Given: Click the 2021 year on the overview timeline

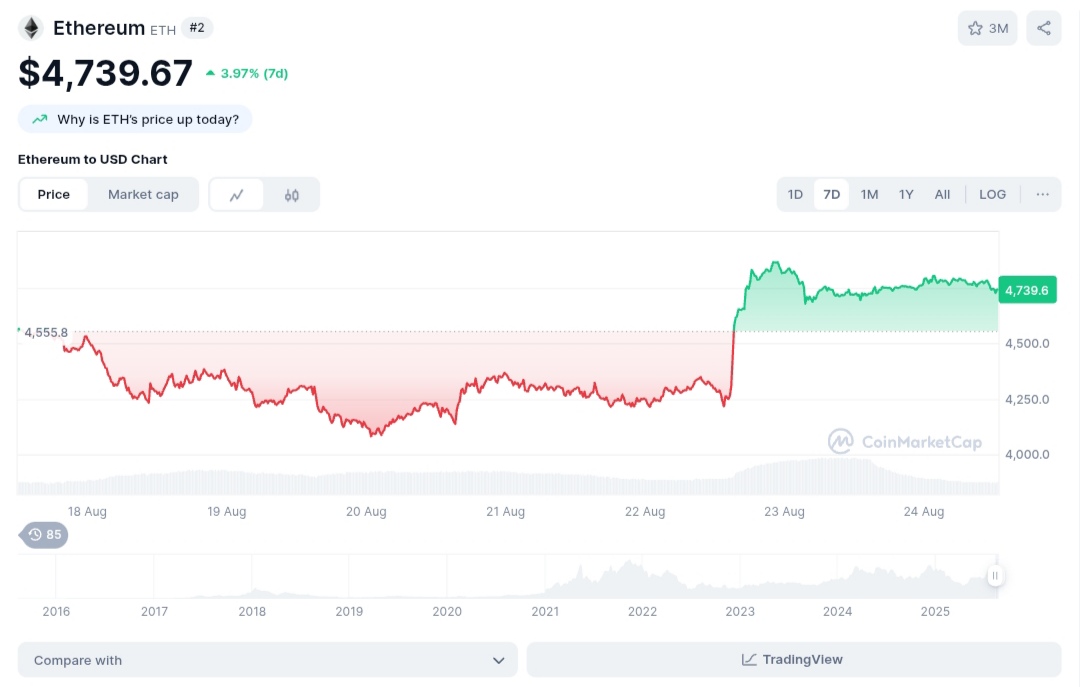Looking at the screenshot, I should (545, 611).
